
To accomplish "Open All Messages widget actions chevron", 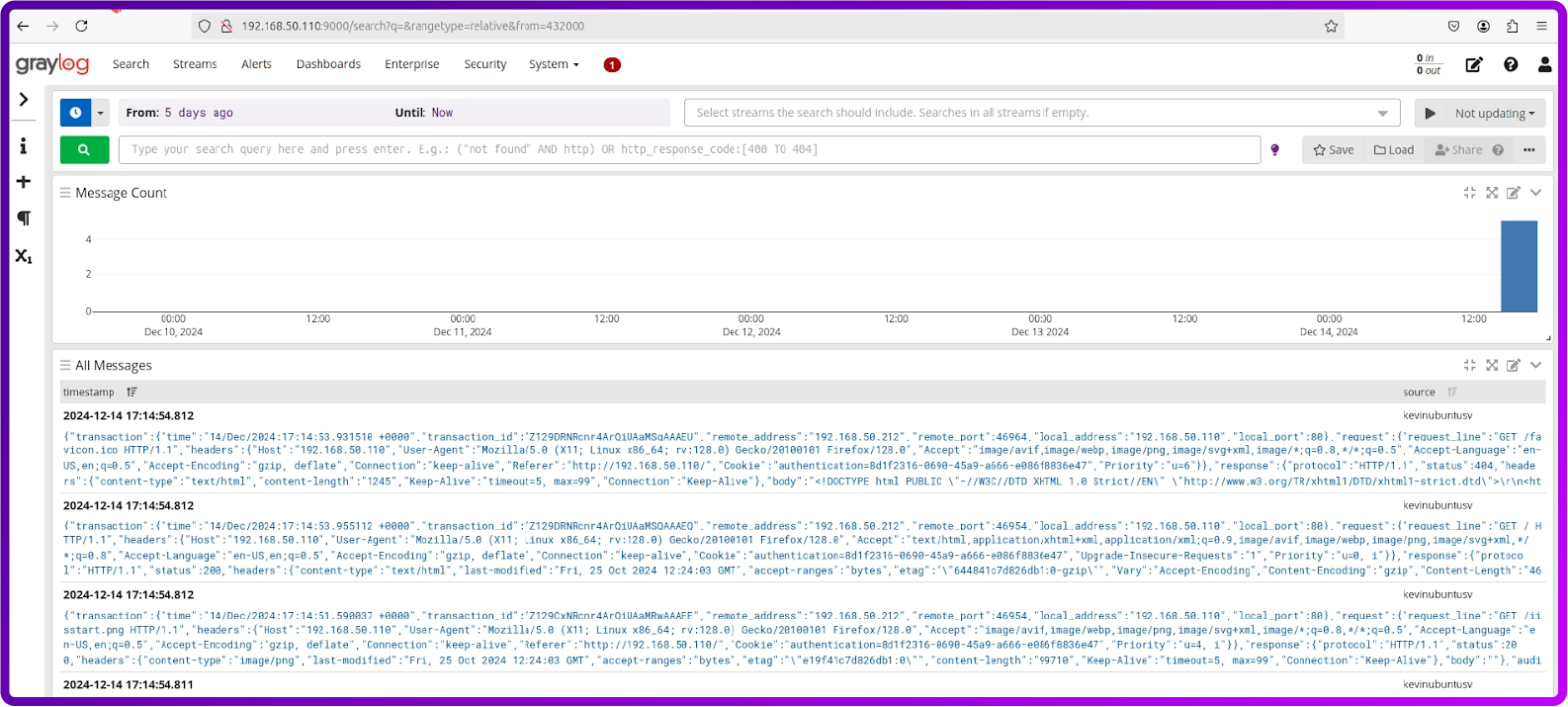I will coord(1535,365).
